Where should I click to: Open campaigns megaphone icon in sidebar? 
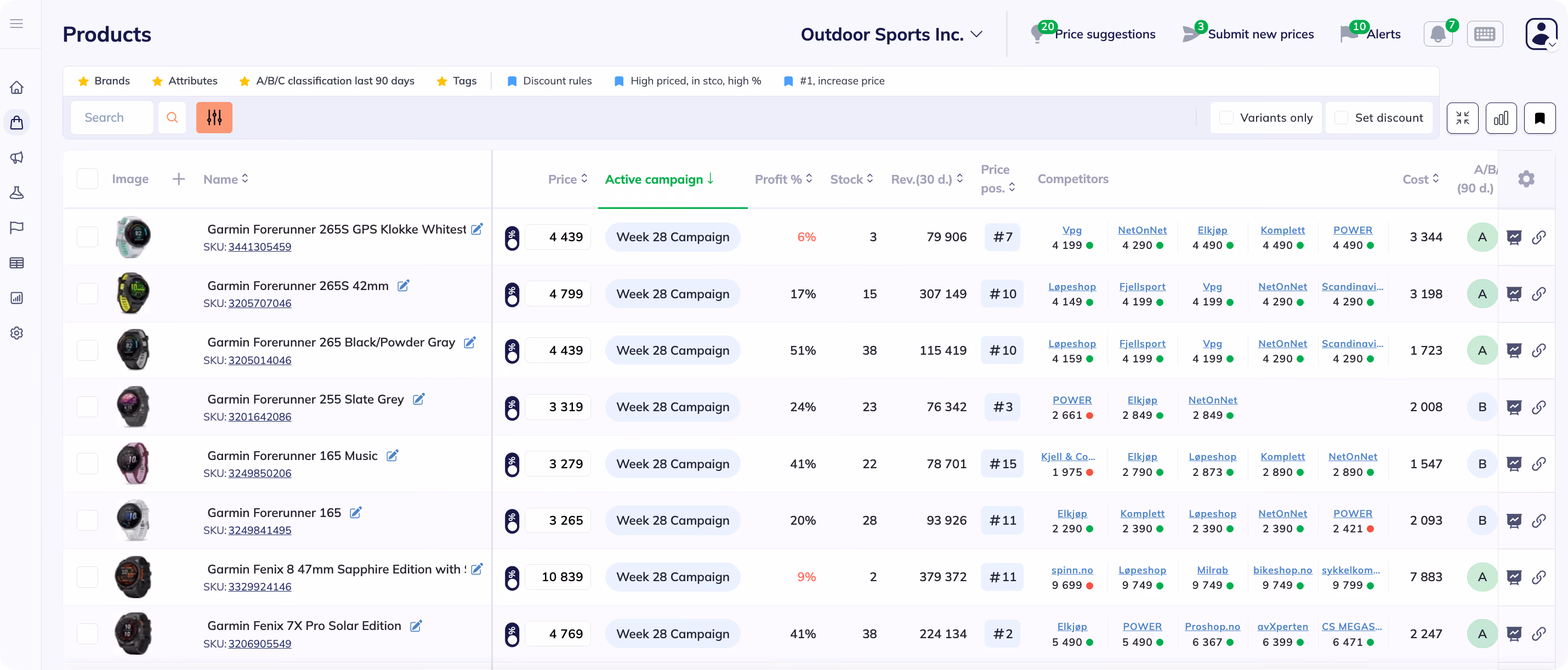pos(16,157)
